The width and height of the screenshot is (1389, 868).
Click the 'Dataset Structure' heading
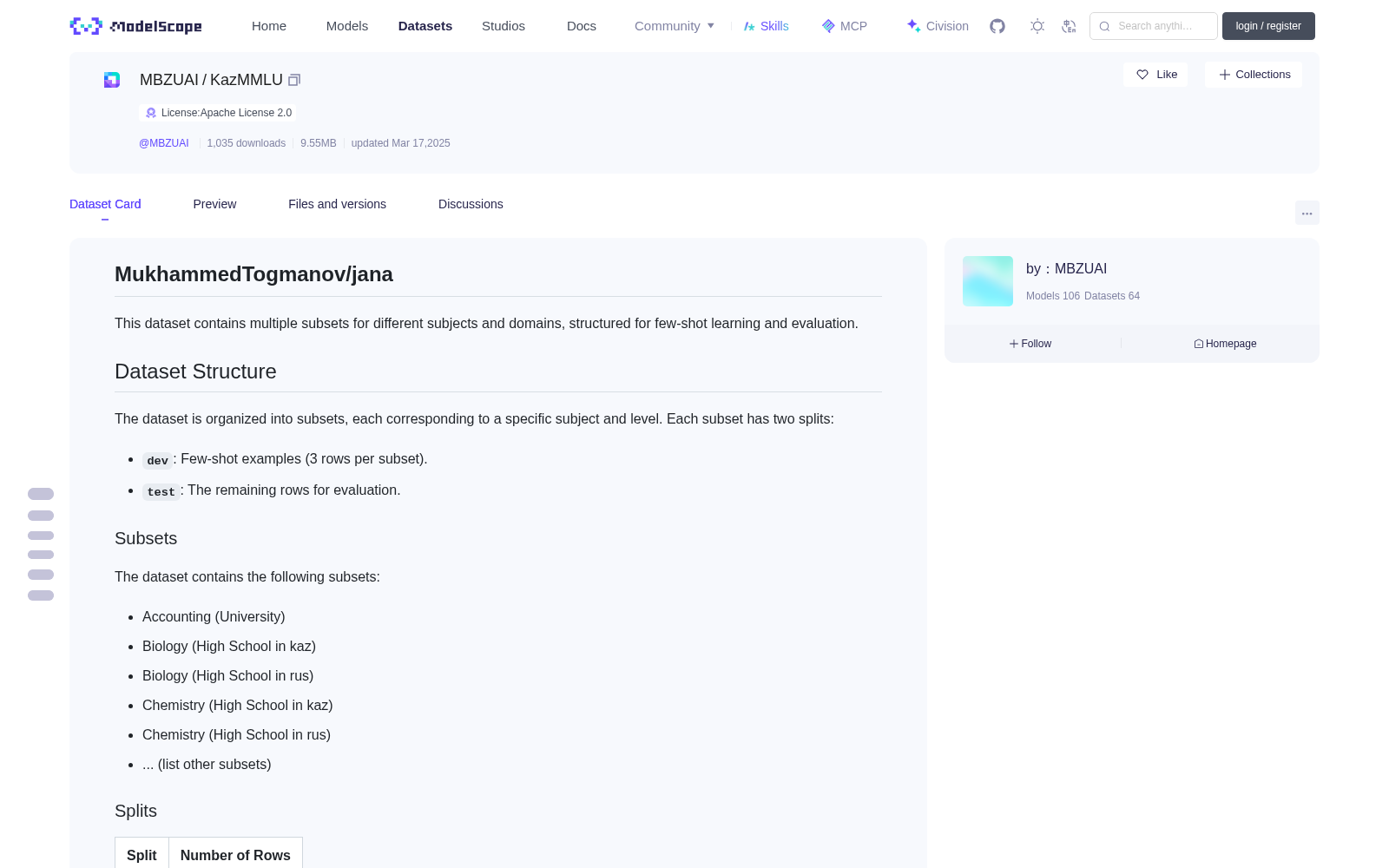(195, 372)
